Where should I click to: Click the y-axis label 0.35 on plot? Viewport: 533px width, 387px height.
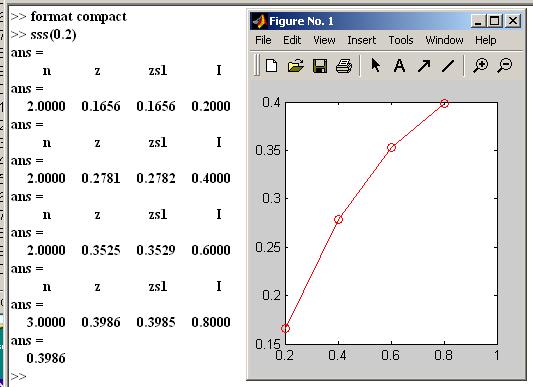[x=268, y=150]
